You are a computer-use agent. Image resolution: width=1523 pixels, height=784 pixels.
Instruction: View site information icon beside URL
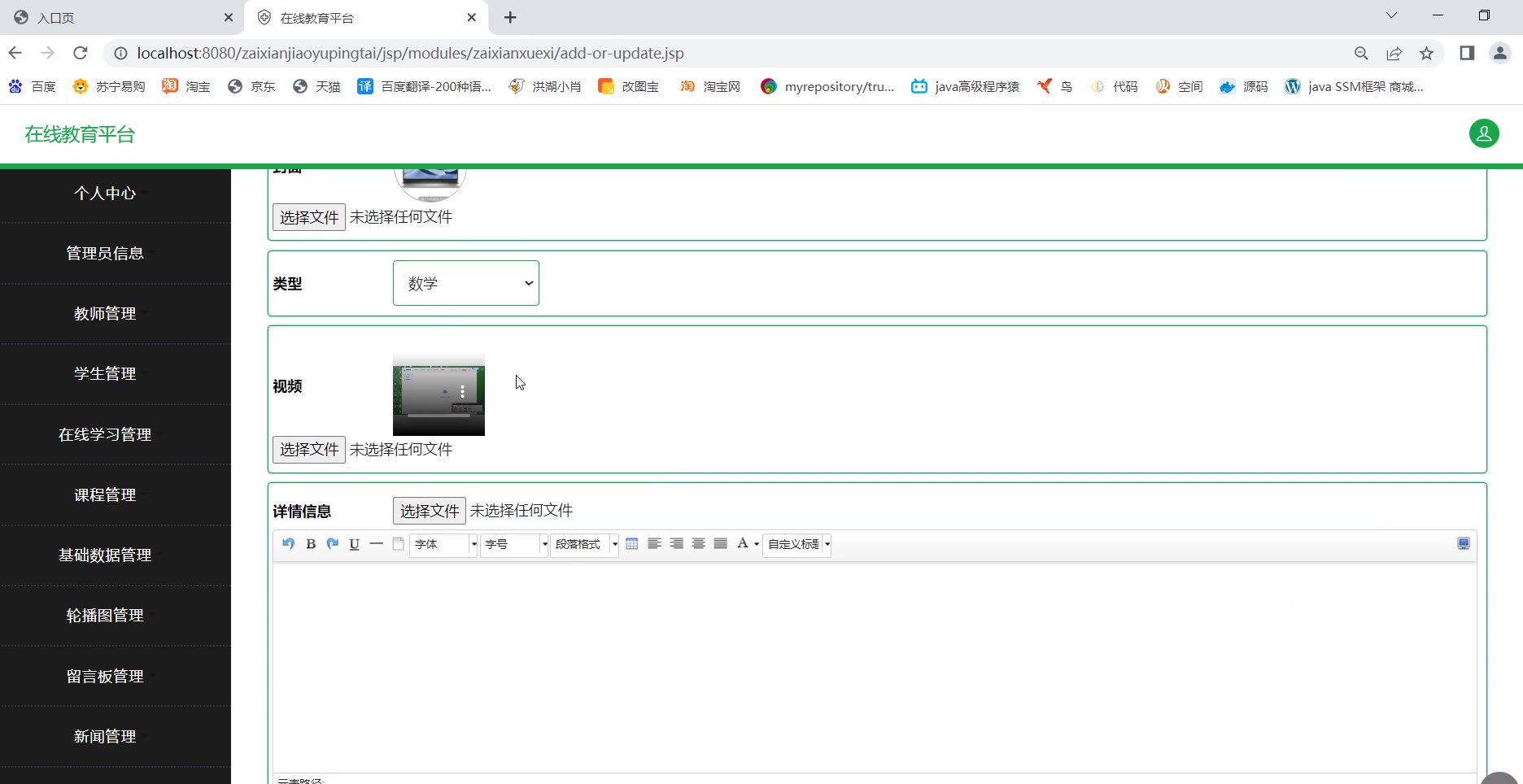[x=120, y=53]
